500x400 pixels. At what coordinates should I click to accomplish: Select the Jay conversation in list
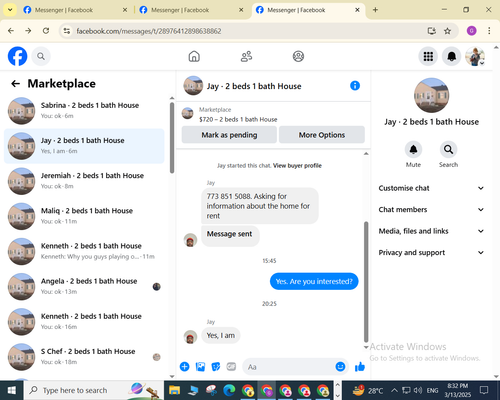84,146
